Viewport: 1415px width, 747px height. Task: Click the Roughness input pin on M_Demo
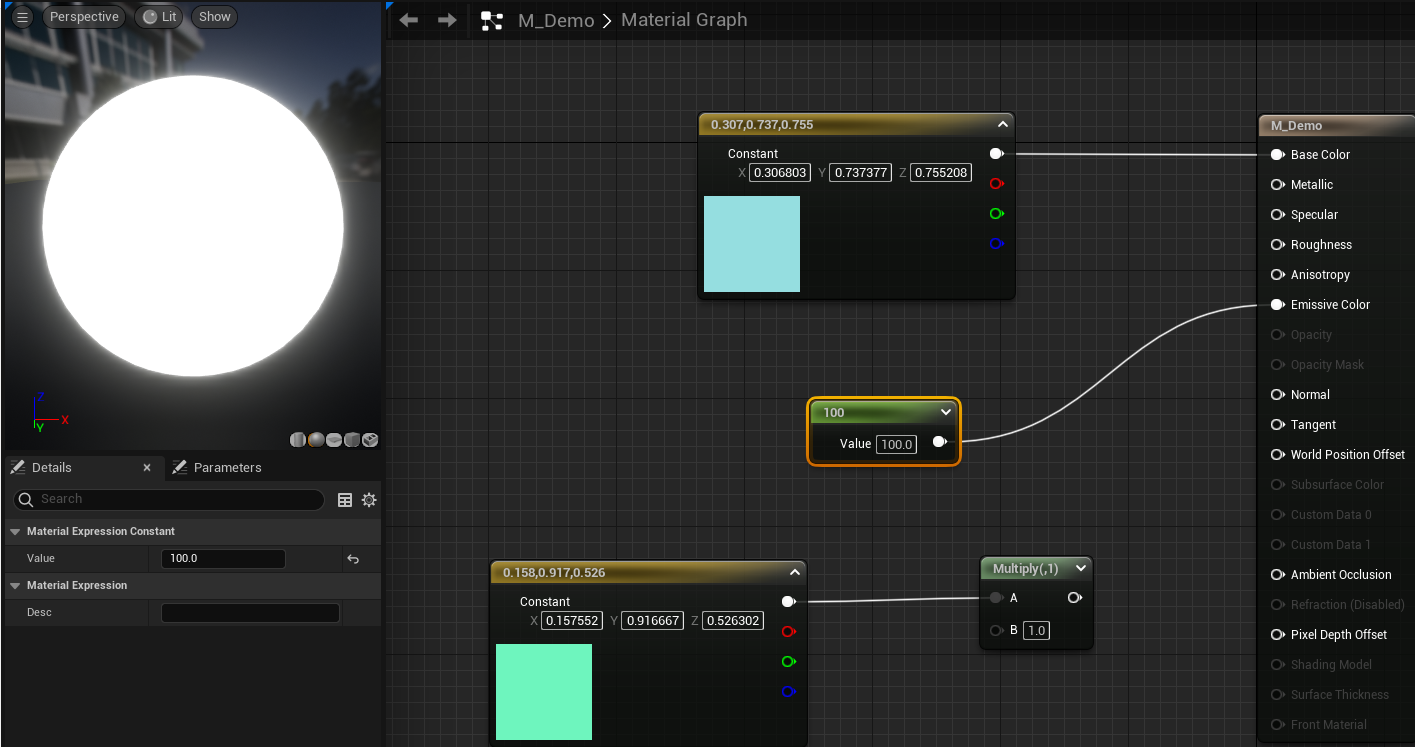coord(1277,245)
